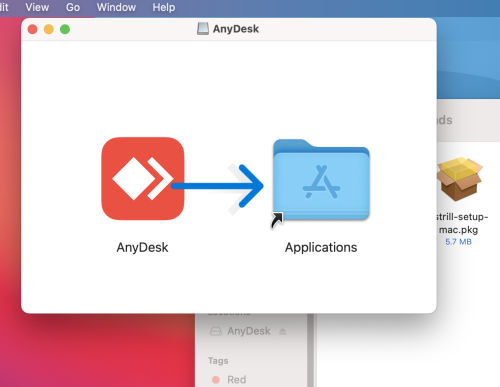
Task: Select AnyDesk drive in Finder sidebar
Action: [248, 331]
